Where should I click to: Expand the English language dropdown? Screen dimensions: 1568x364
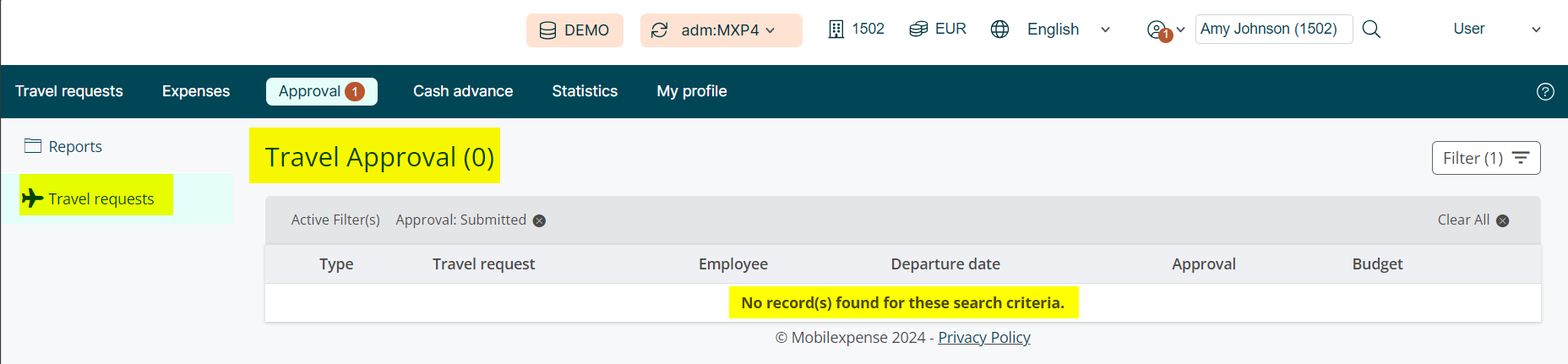(x=1105, y=30)
